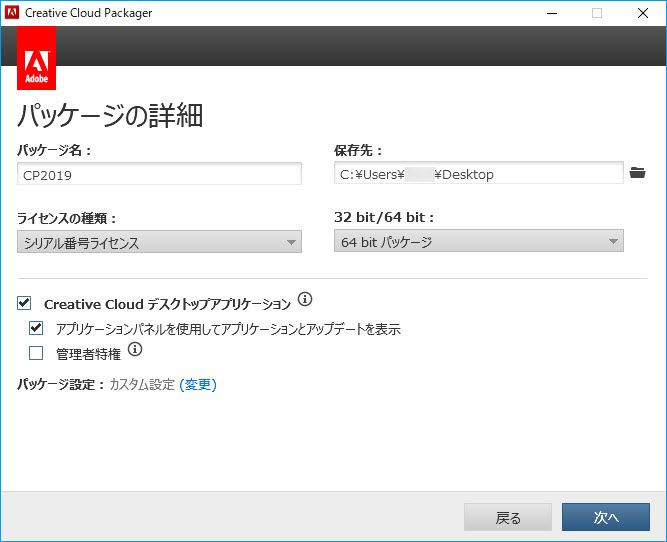This screenshot has height=542, width=667.
Task: Open ライセンスの種類 dropdown
Action: 160,242
